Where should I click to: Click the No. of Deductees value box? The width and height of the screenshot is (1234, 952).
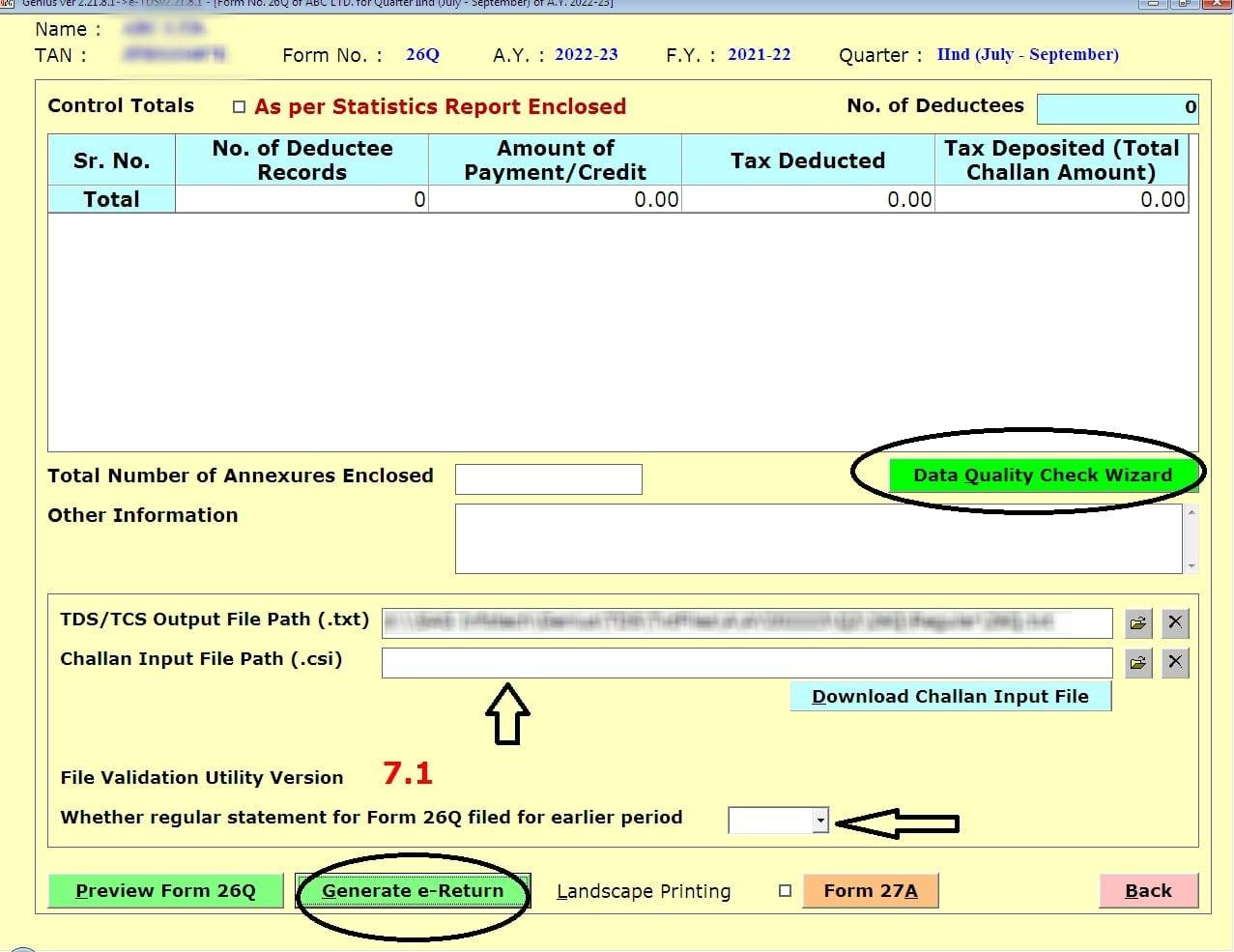[x=1117, y=108]
